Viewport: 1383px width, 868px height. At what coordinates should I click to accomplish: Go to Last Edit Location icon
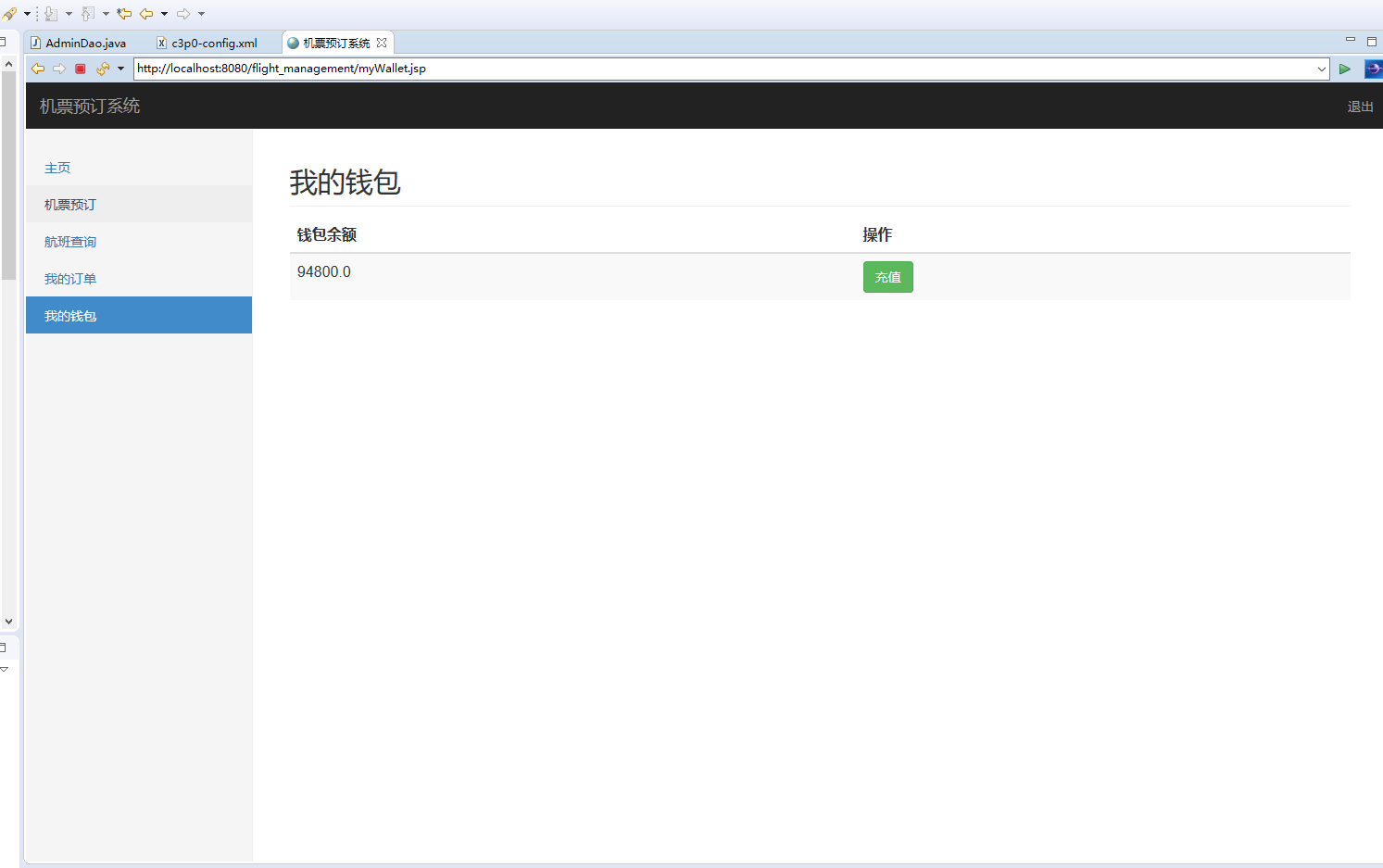(124, 14)
